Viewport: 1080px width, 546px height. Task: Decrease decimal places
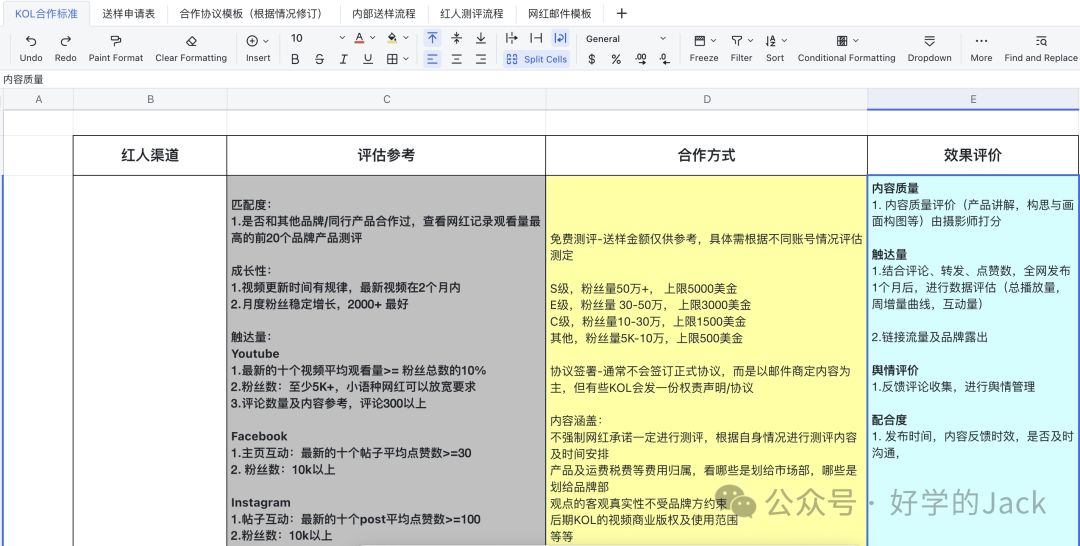click(x=665, y=59)
